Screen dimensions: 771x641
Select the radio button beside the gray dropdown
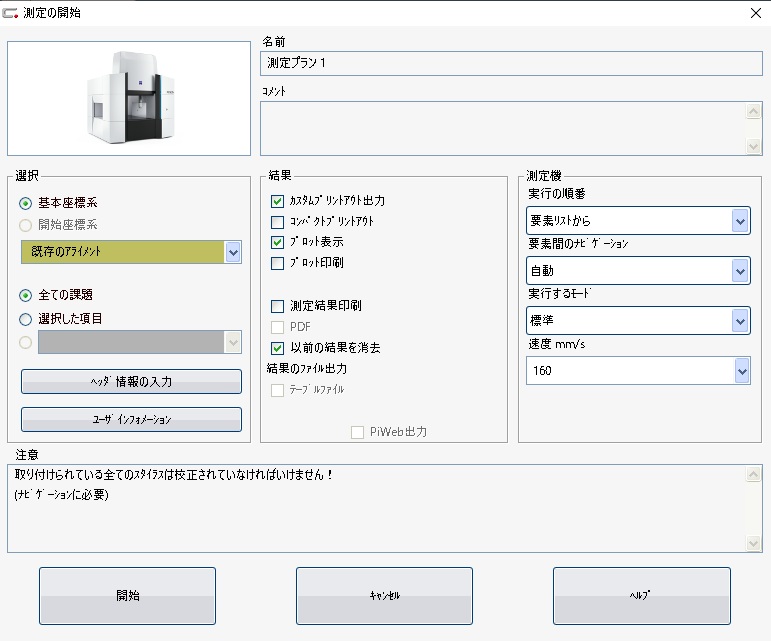click(26, 342)
